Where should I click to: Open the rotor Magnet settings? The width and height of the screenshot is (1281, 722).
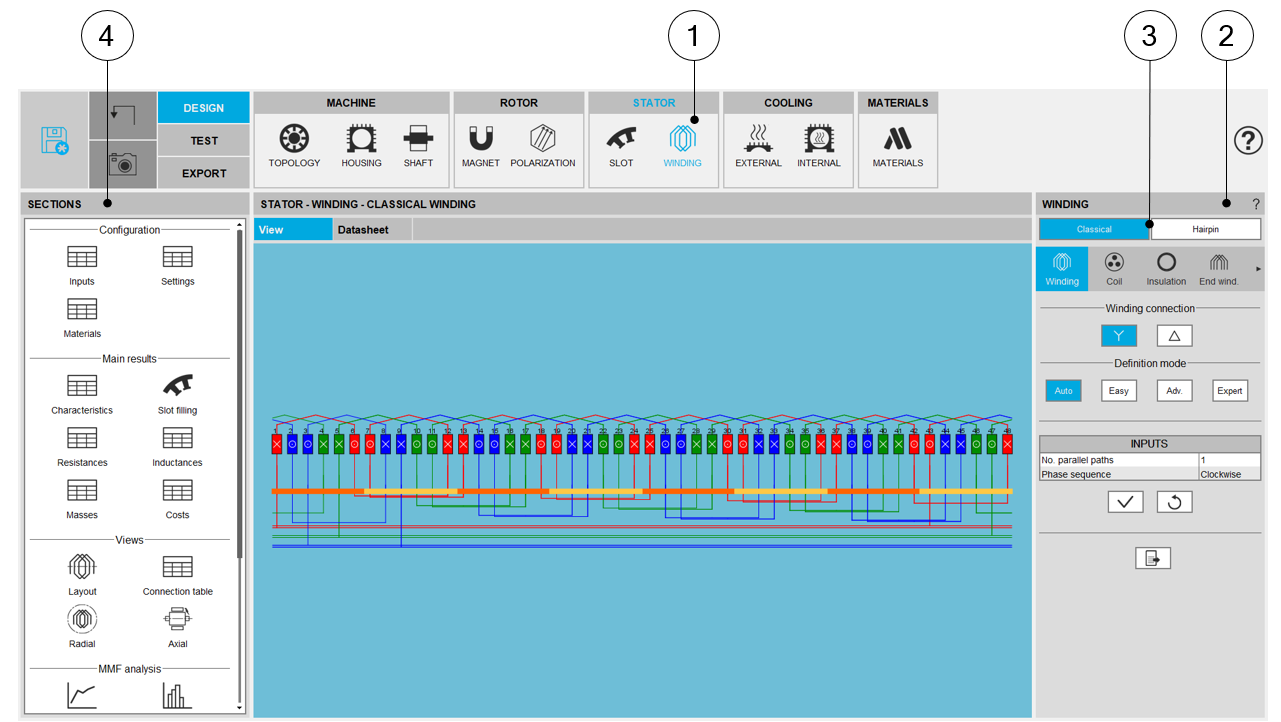pyautogui.click(x=481, y=146)
